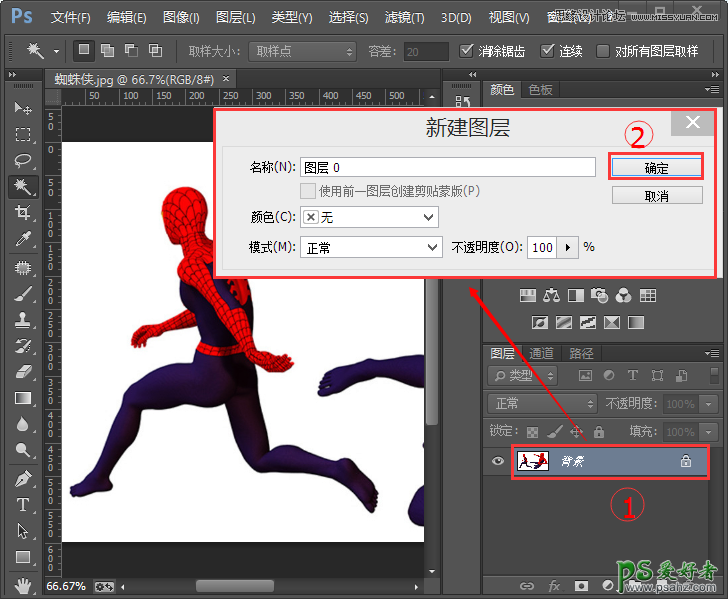The width and height of the screenshot is (728, 599).
Task: Select the Blur tool
Action: tap(22, 424)
